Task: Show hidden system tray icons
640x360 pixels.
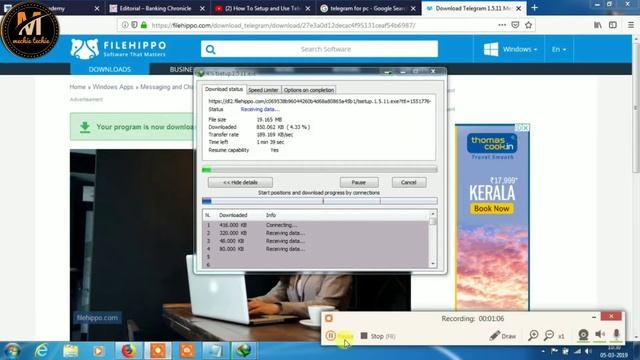Action: click(543, 351)
